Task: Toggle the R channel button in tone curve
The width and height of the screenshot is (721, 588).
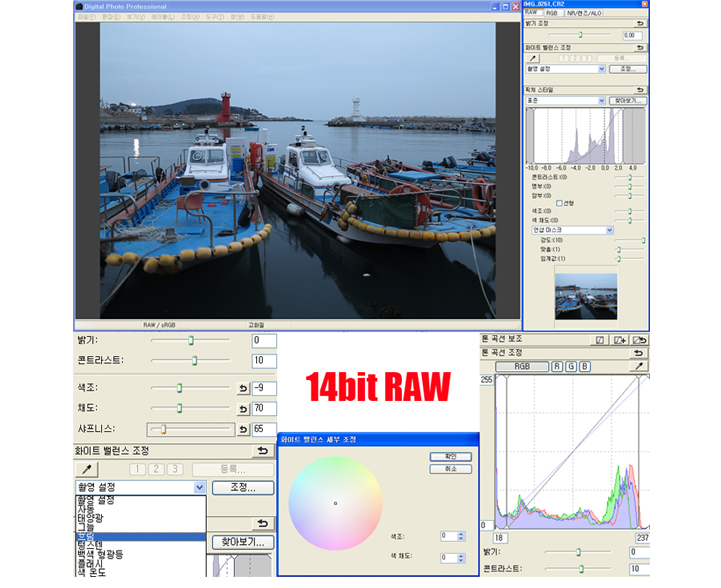Action: (x=557, y=367)
